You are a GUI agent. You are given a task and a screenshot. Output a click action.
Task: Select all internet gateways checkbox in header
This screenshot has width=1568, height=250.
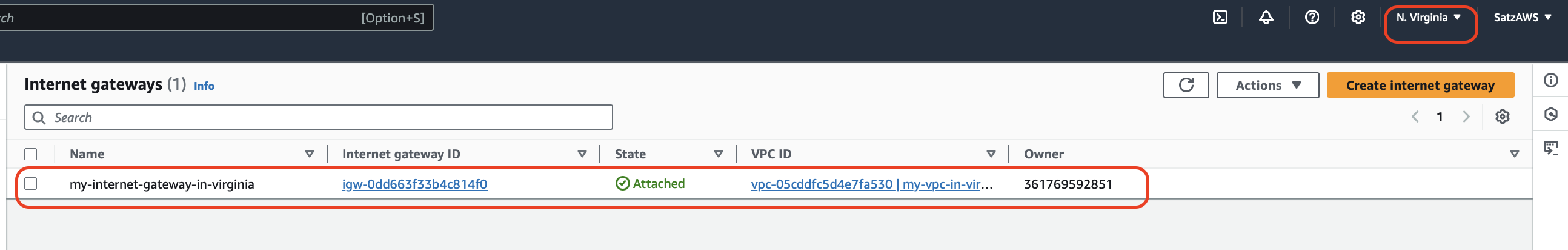[31, 154]
